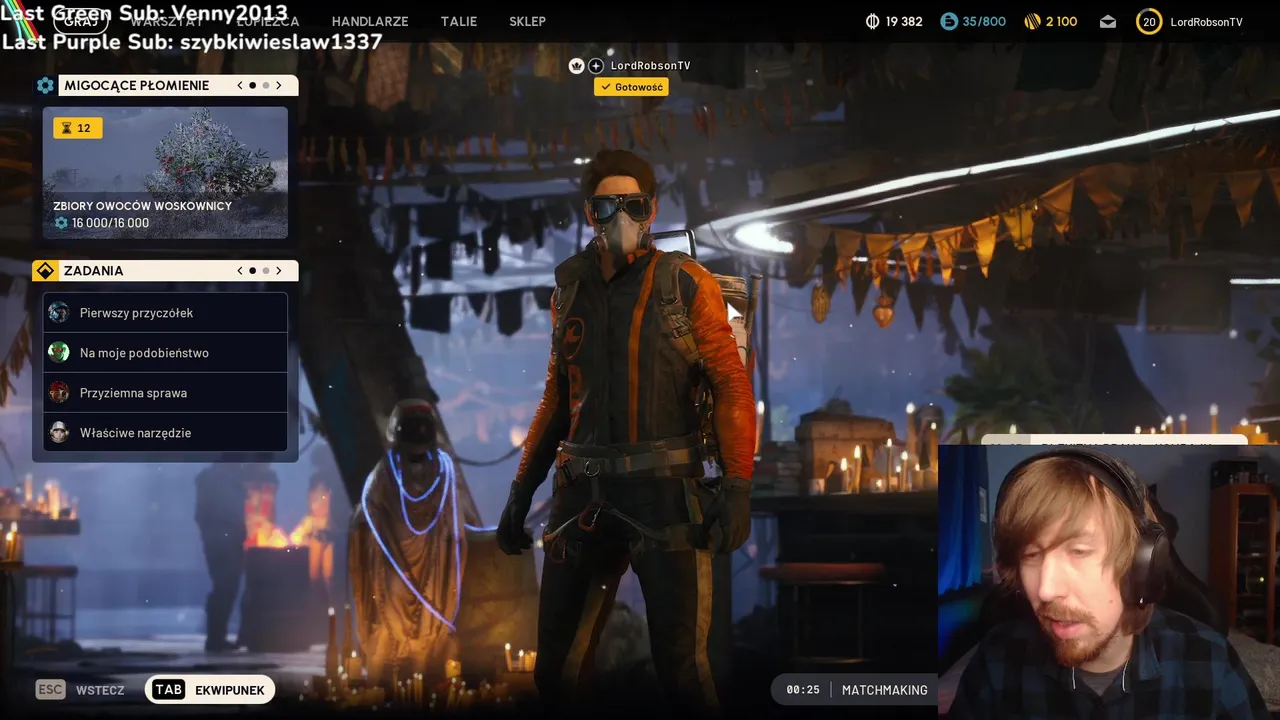Select first page dot in MIGOCĄCE PŁOMIENIE
This screenshot has width=1280, height=720.
pos(252,86)
